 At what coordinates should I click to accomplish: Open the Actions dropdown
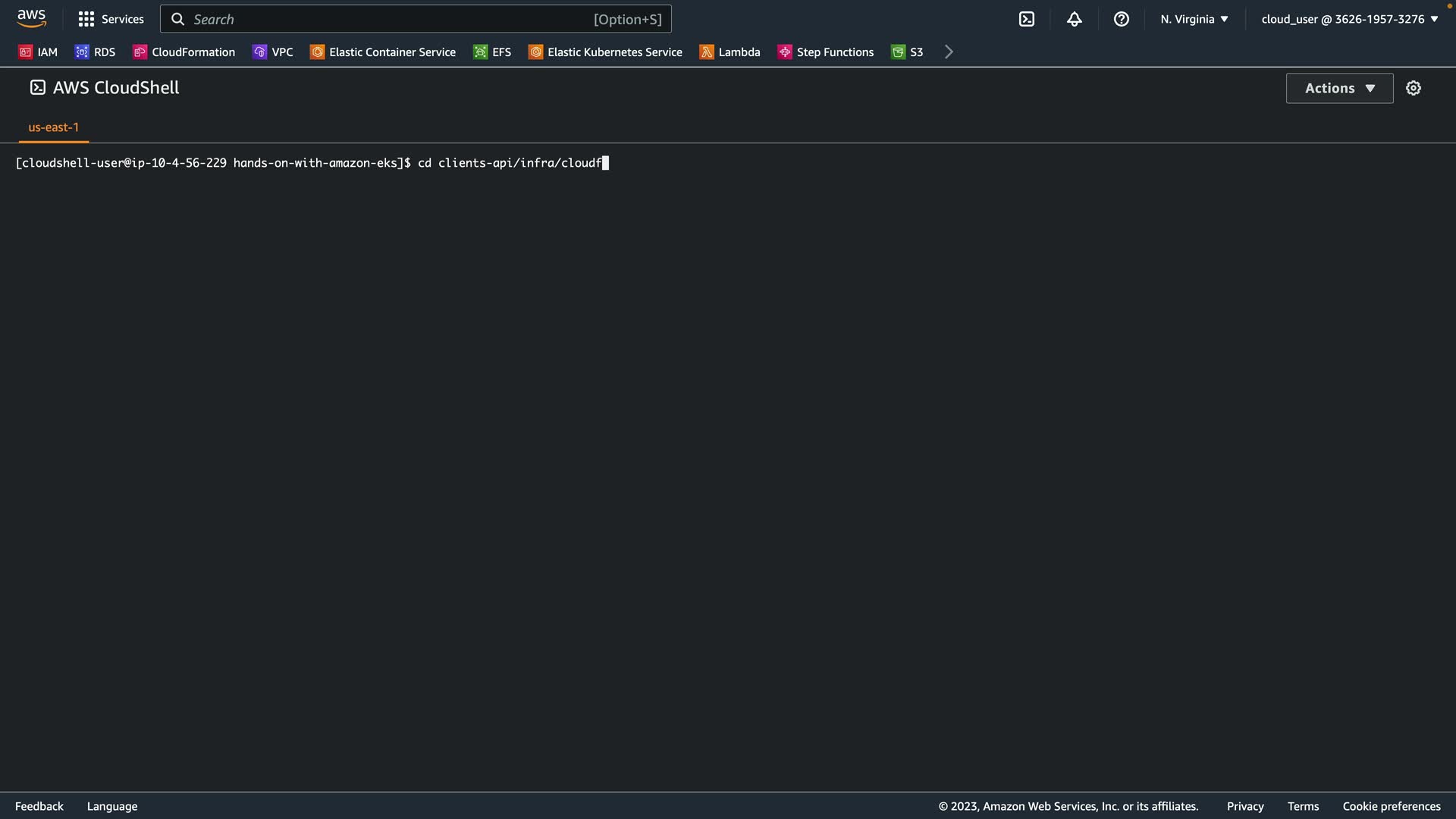pos(1339,88)
